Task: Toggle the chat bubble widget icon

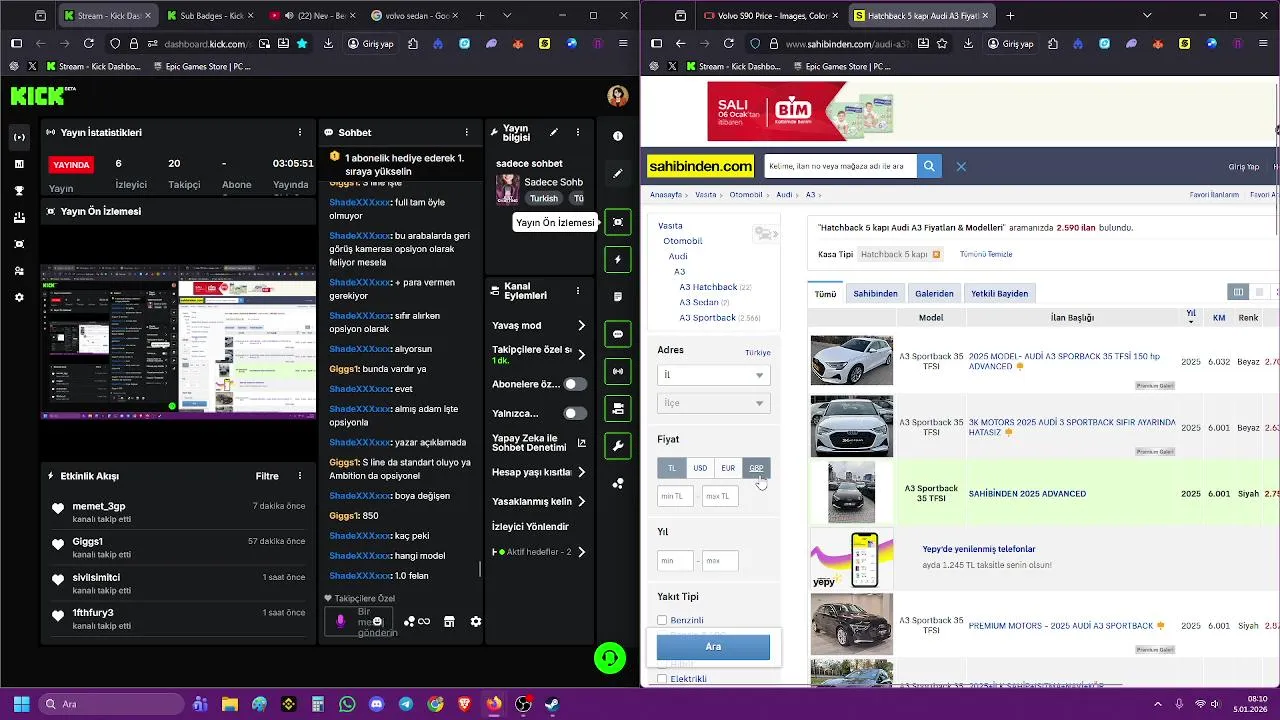Action: click(618, 334)
